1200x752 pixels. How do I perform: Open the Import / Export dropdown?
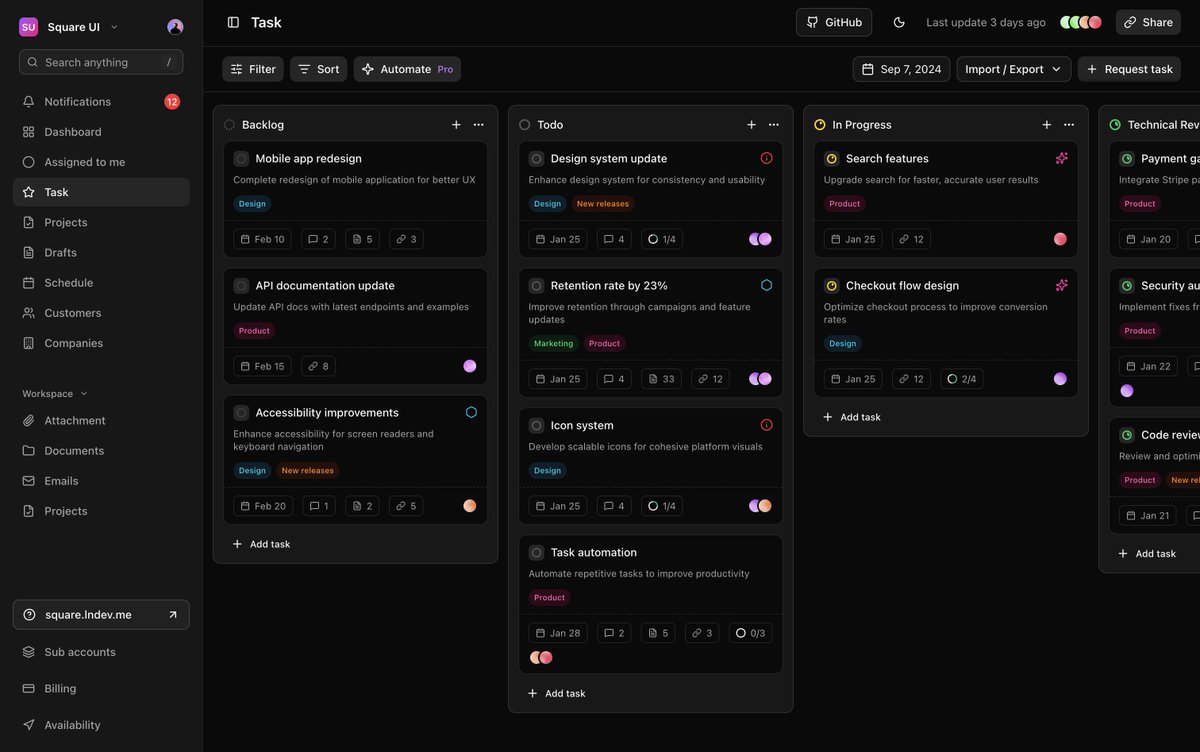point(1013,68)
